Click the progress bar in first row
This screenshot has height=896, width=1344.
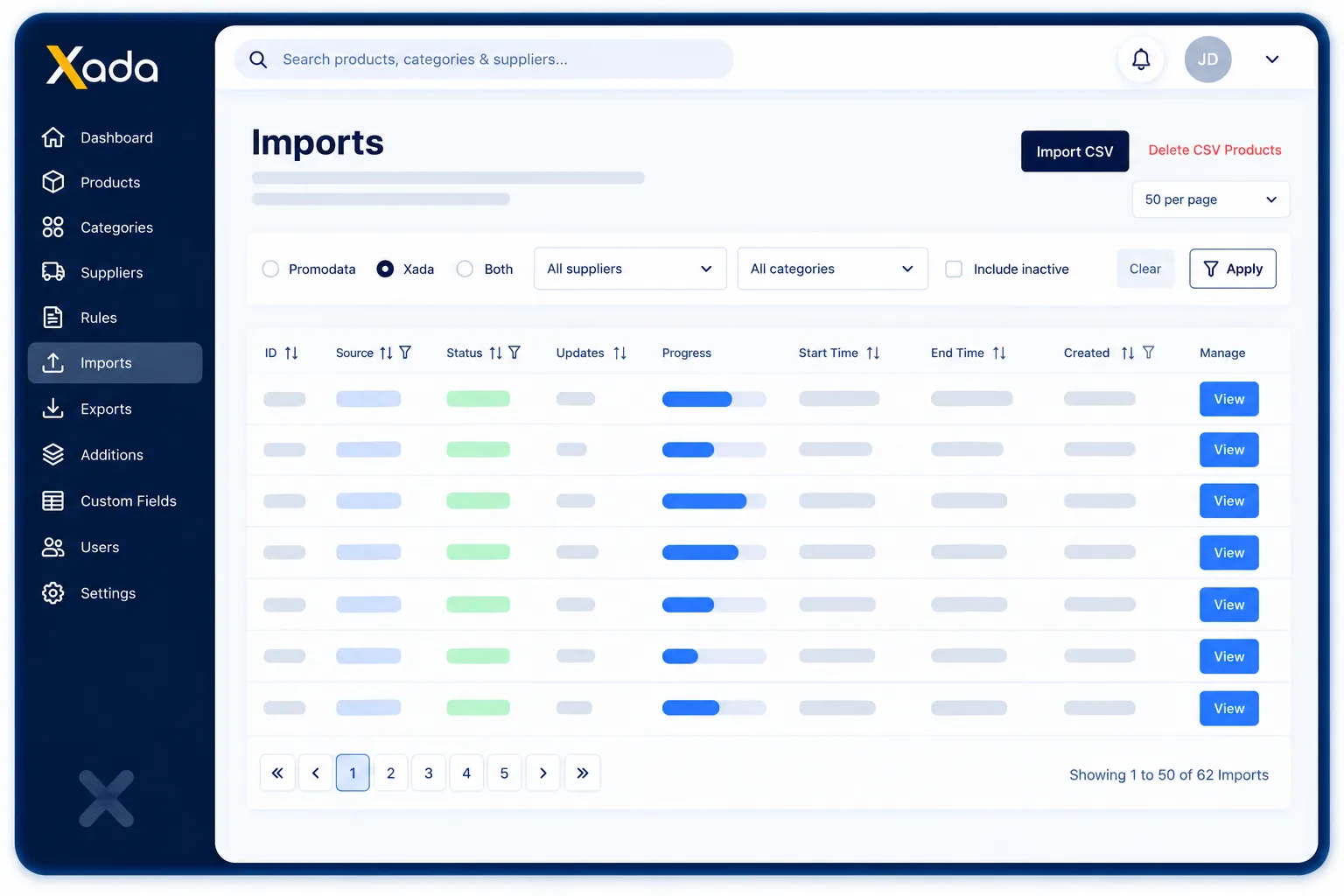tap(714, 399)
